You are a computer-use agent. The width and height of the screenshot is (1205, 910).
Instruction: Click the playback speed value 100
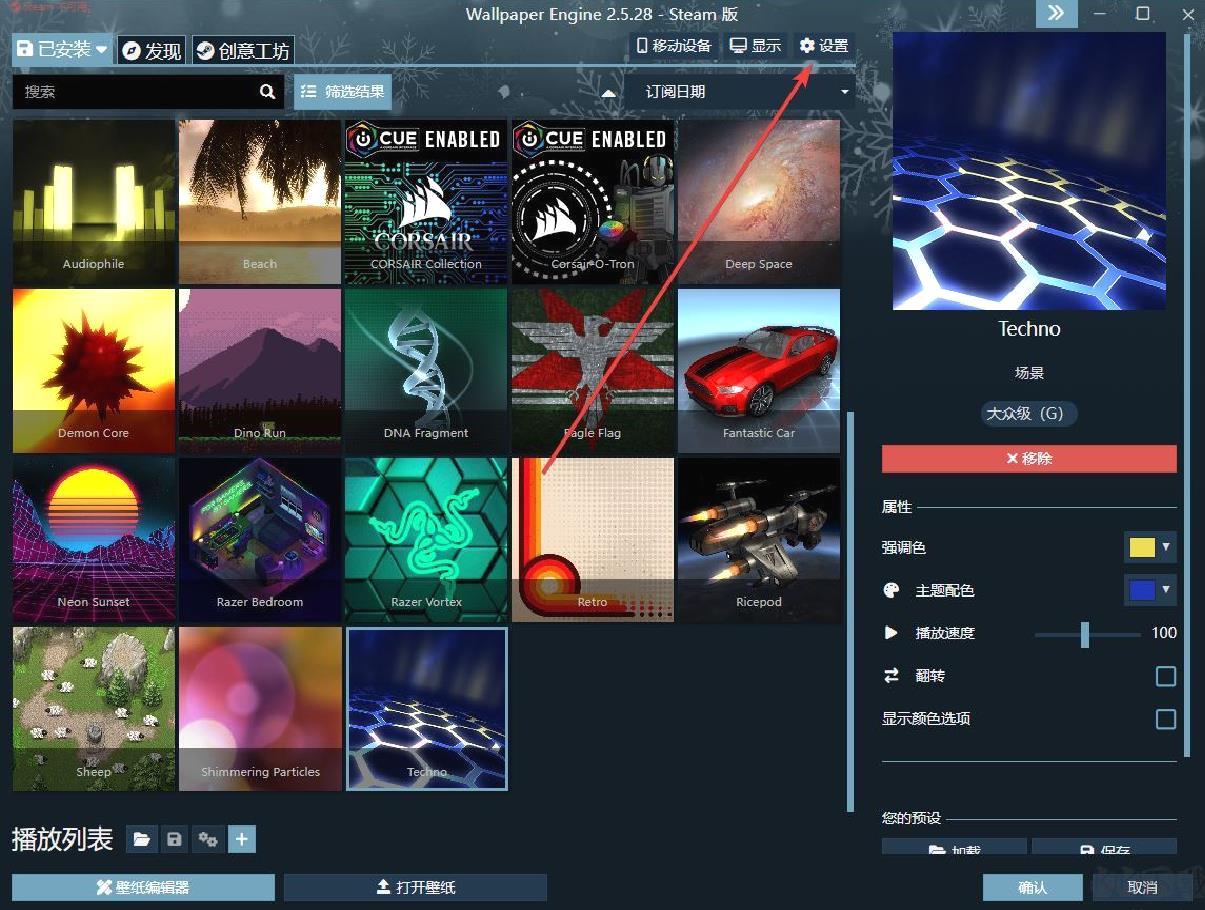[1164, 633]
